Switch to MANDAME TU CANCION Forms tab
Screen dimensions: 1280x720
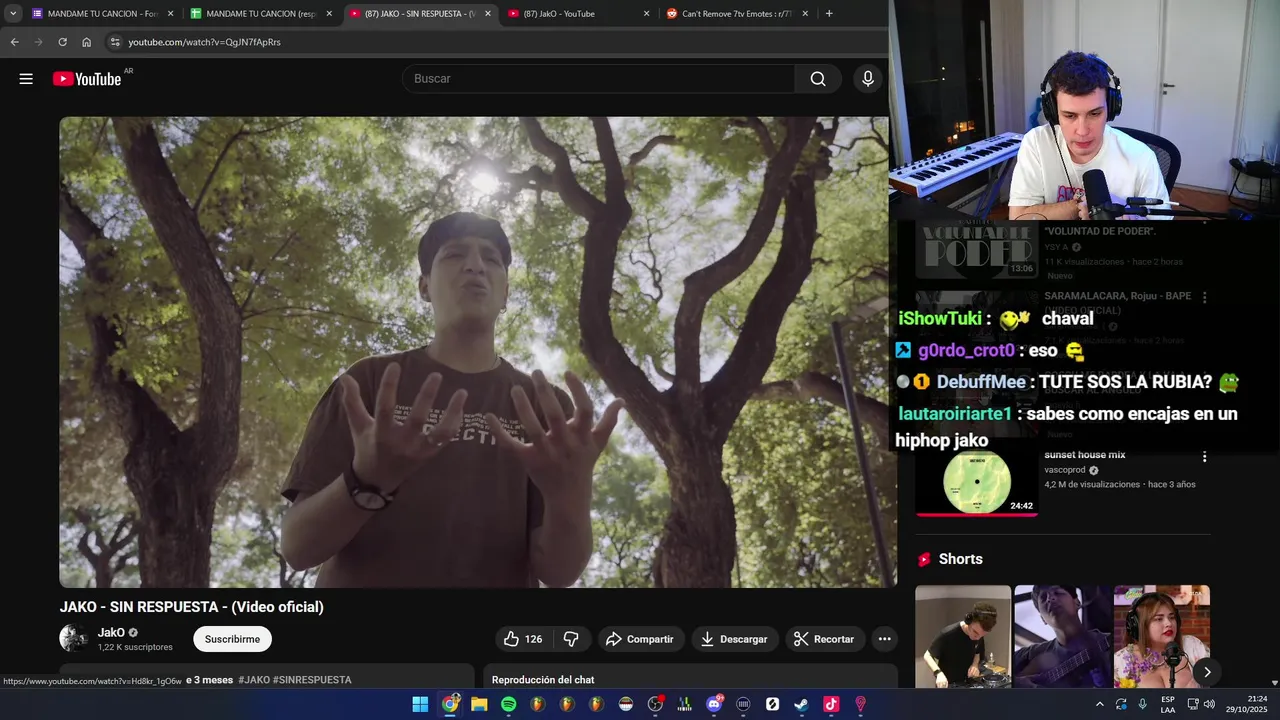tap(100, 14)
